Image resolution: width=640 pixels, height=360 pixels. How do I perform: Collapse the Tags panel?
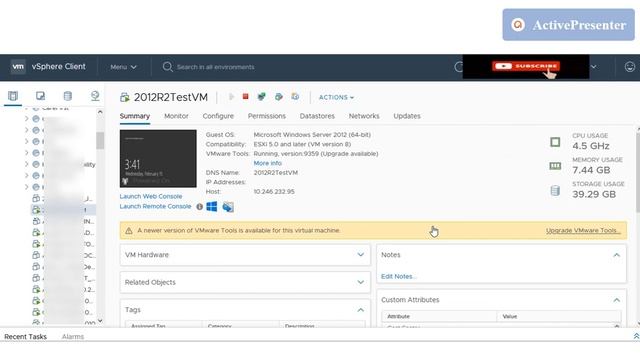(x=360, y=310)
